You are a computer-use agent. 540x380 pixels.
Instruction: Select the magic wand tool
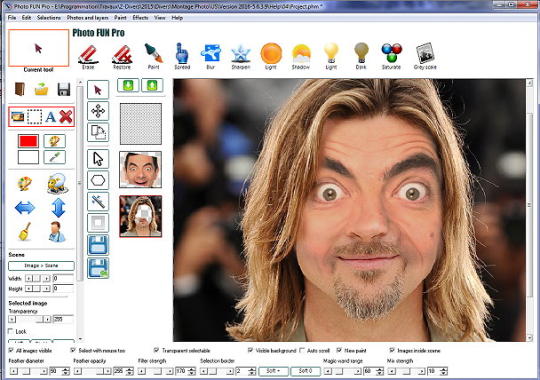pyautogui.click(x=98, y=202)
